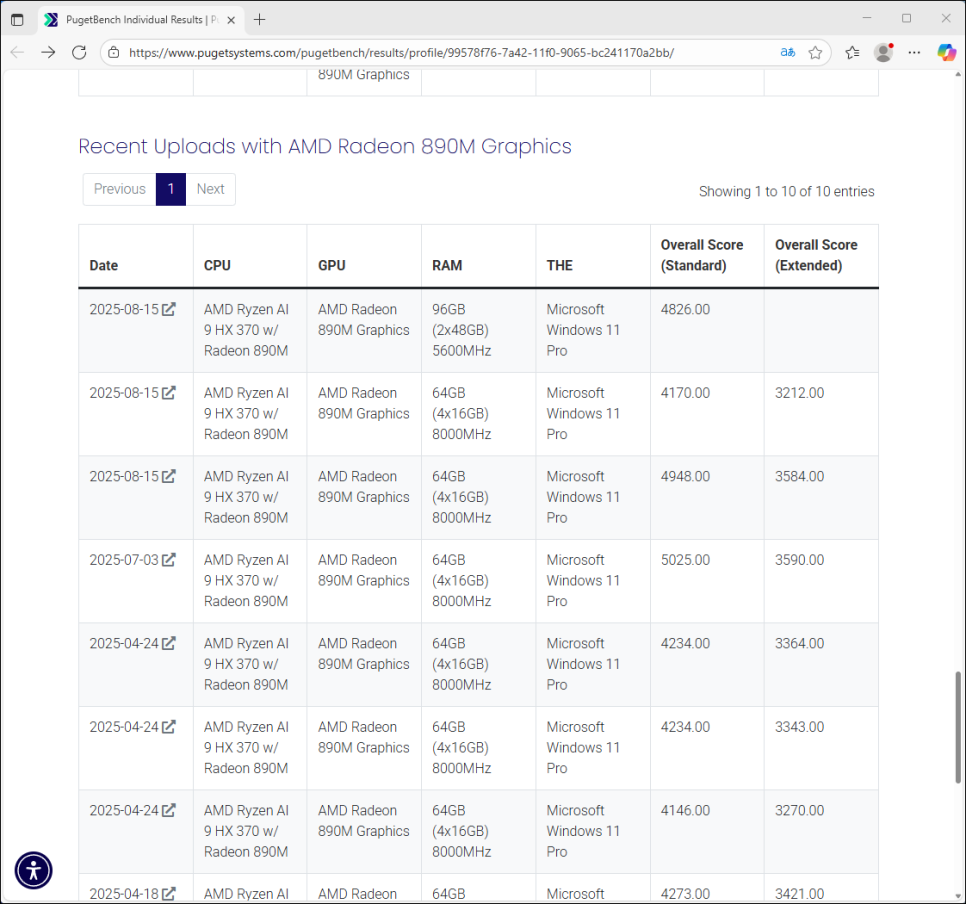The width and height of the screenshot is (966, 904).
Task: Click the browser refresh icon
Action: tap(79, 52)
